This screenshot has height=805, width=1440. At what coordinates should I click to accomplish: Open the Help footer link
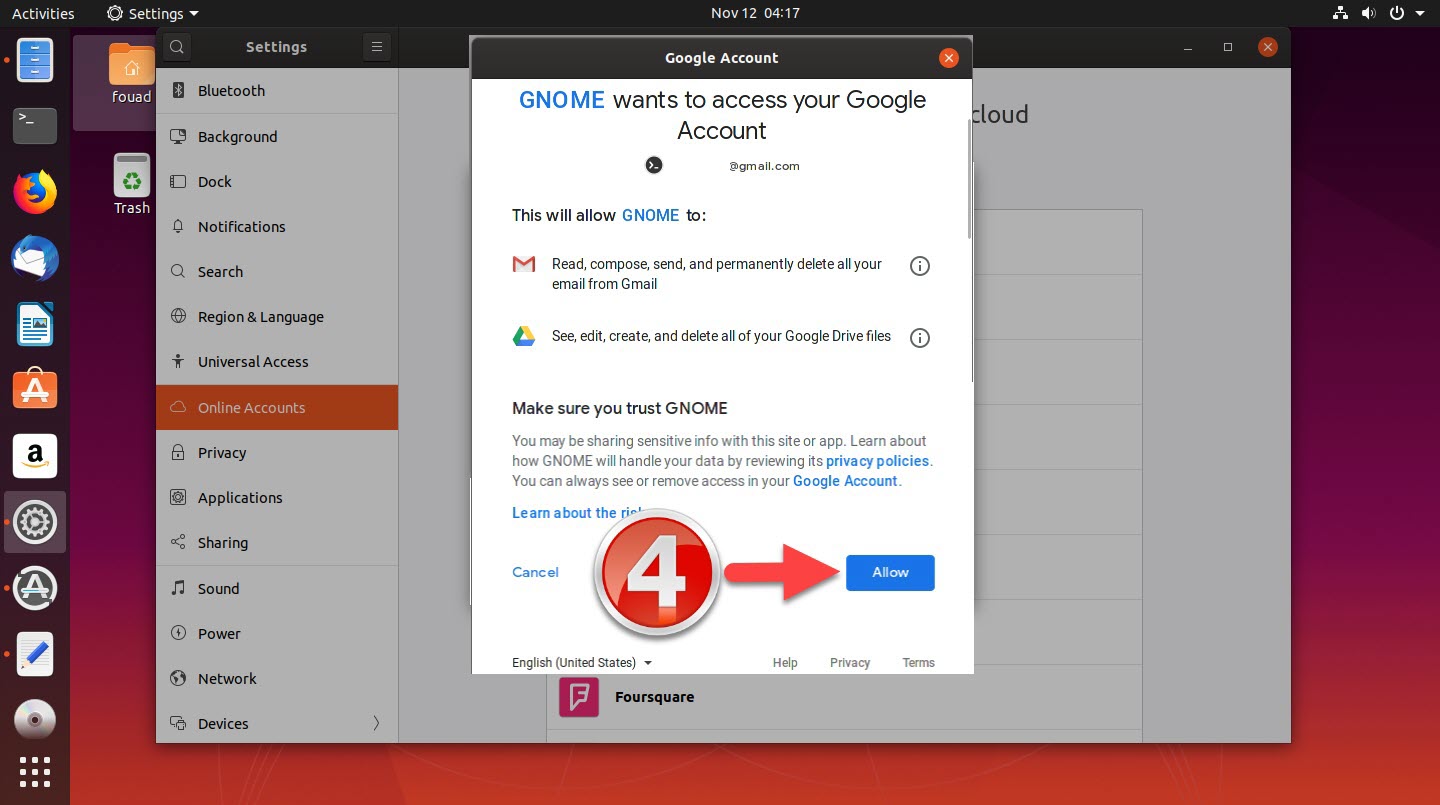tap(785, 662)
